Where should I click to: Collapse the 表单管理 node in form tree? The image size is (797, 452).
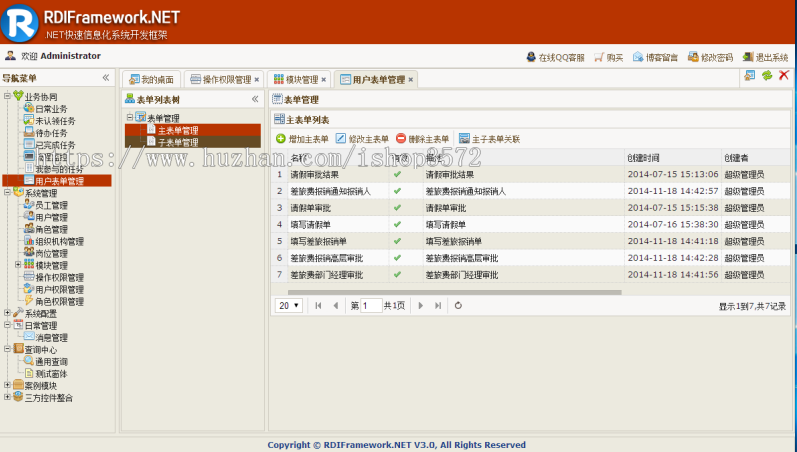[x=130, y=117]
